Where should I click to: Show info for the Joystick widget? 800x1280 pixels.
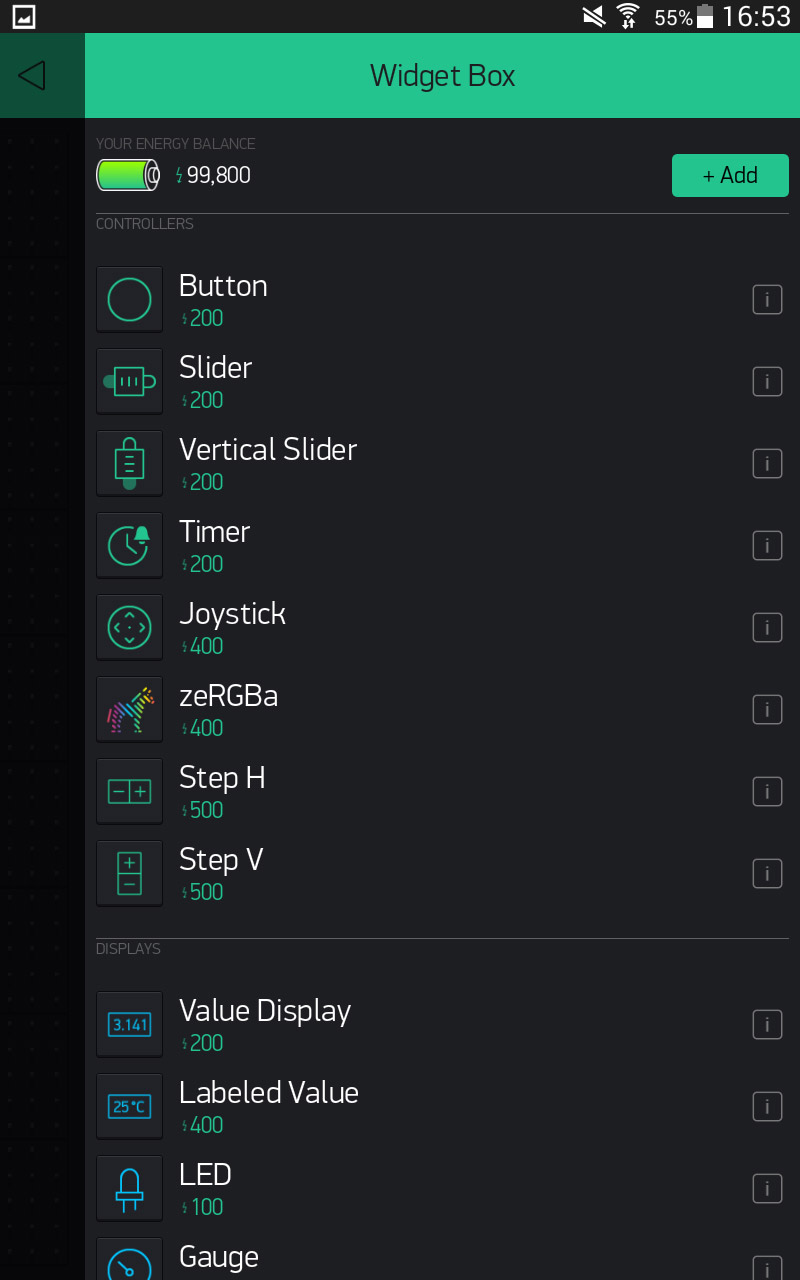point(767,628)
